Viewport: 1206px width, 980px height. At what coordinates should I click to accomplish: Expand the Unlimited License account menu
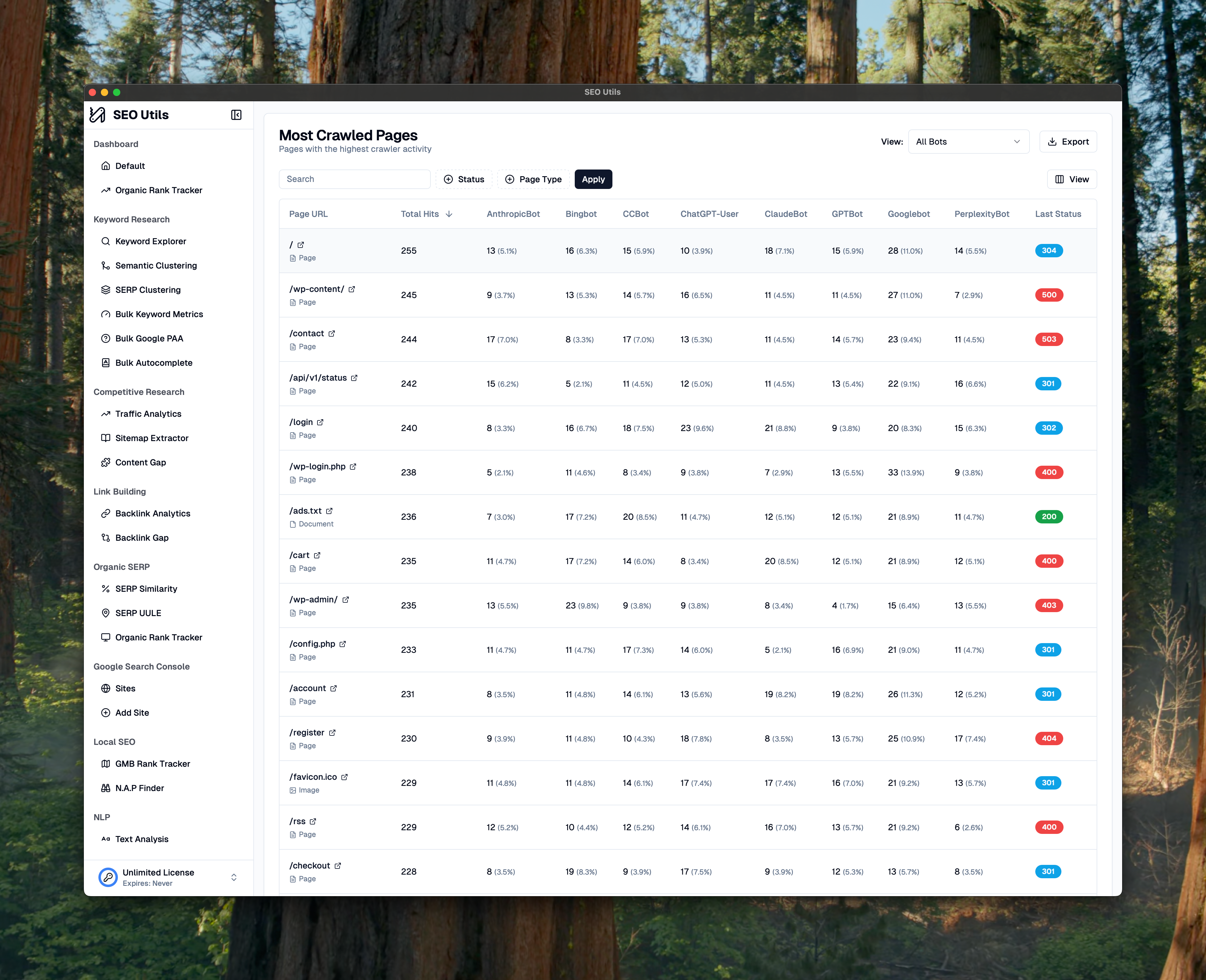(x=234, y=877)
